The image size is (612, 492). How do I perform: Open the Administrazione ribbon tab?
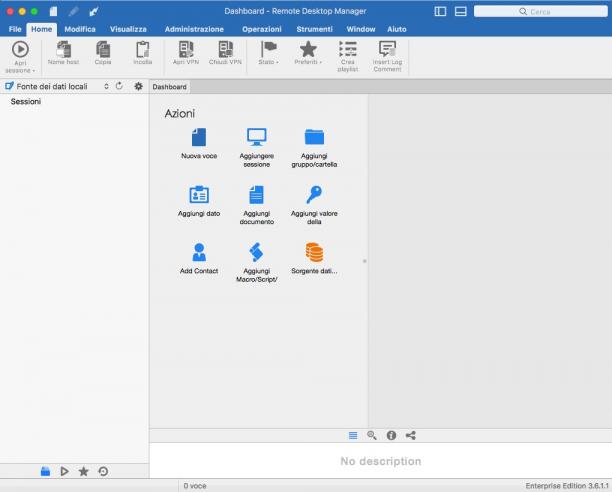coord(194,29)
